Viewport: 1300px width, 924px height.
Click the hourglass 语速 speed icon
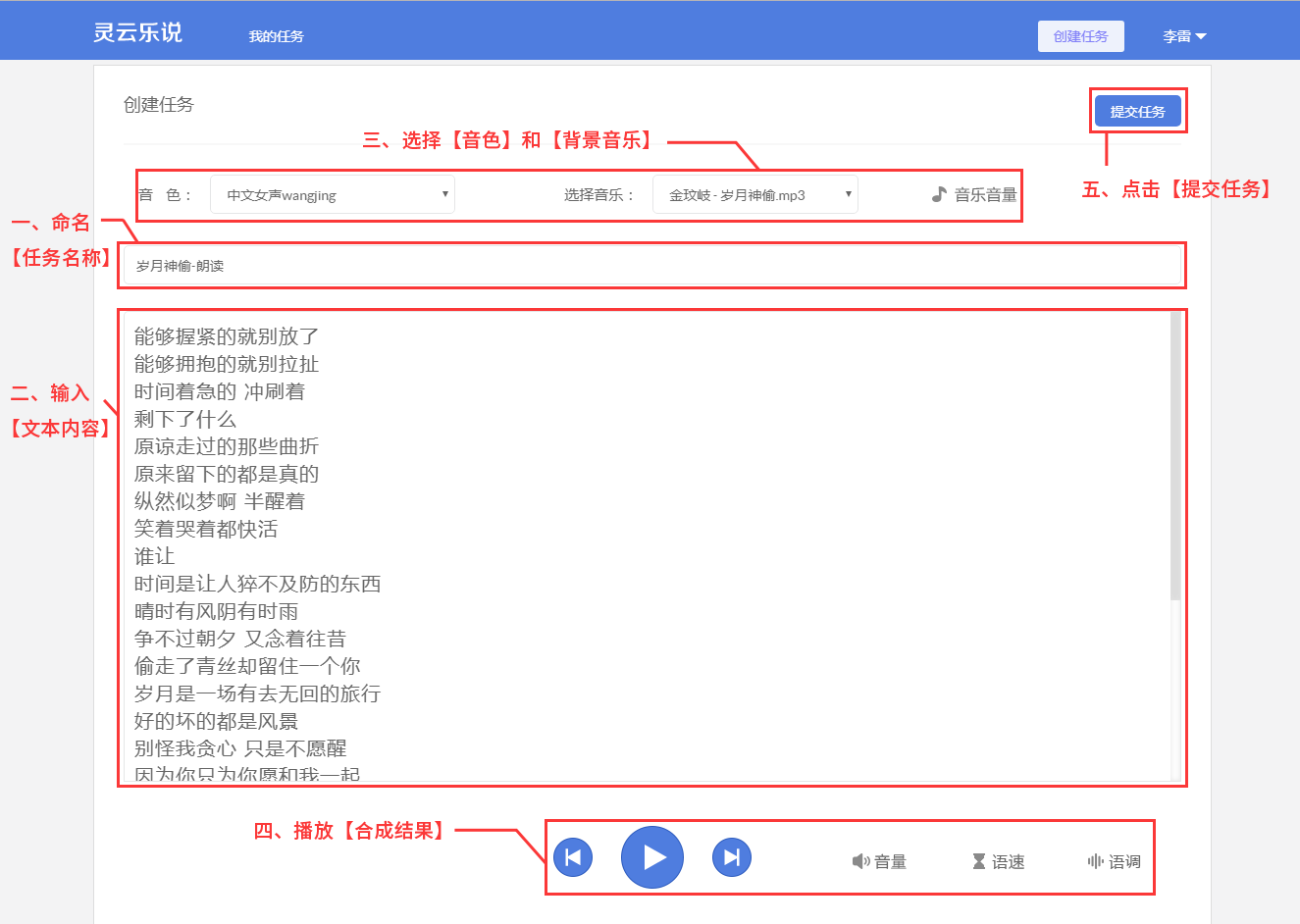(x=978, y=861)
